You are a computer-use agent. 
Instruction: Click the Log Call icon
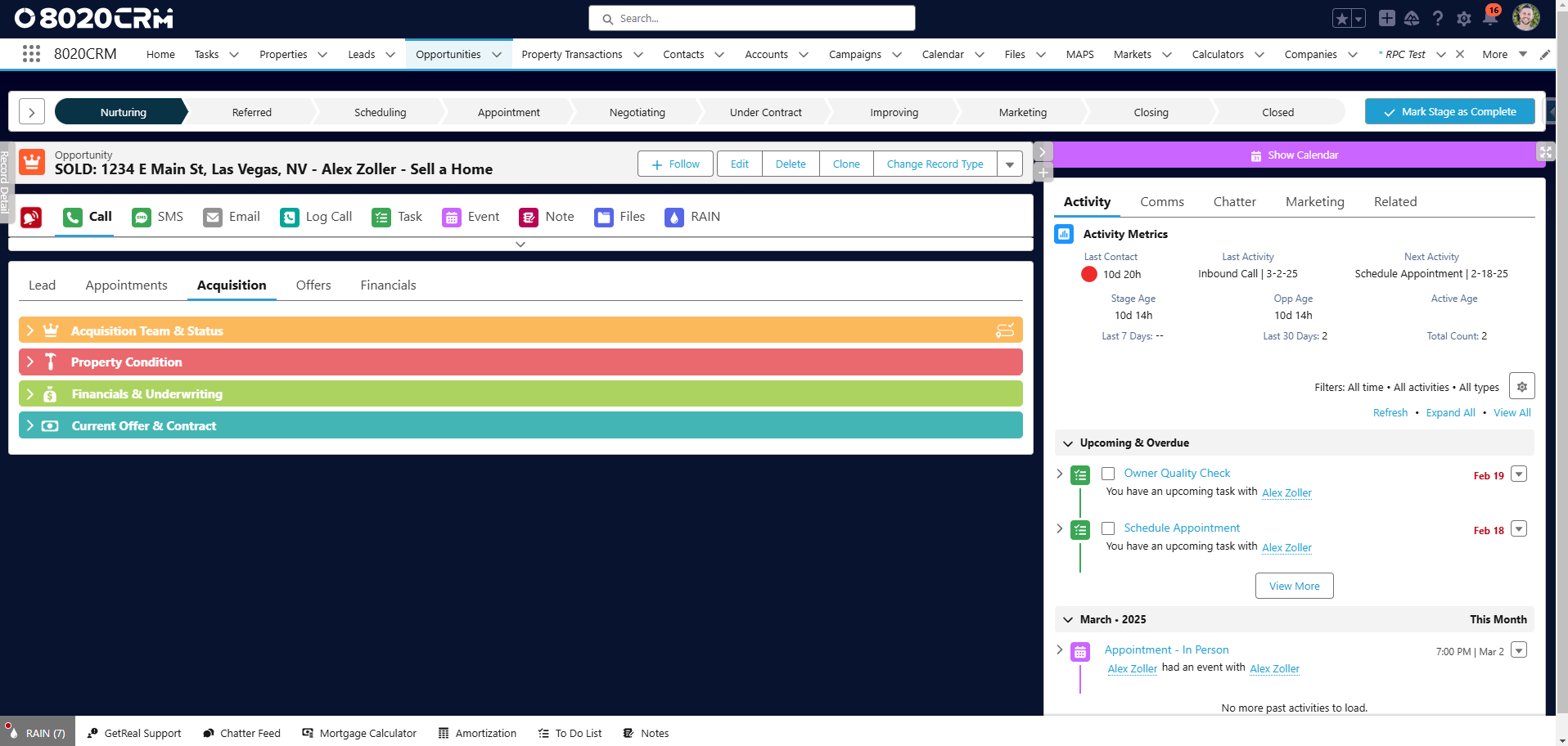tap(289, 217)
